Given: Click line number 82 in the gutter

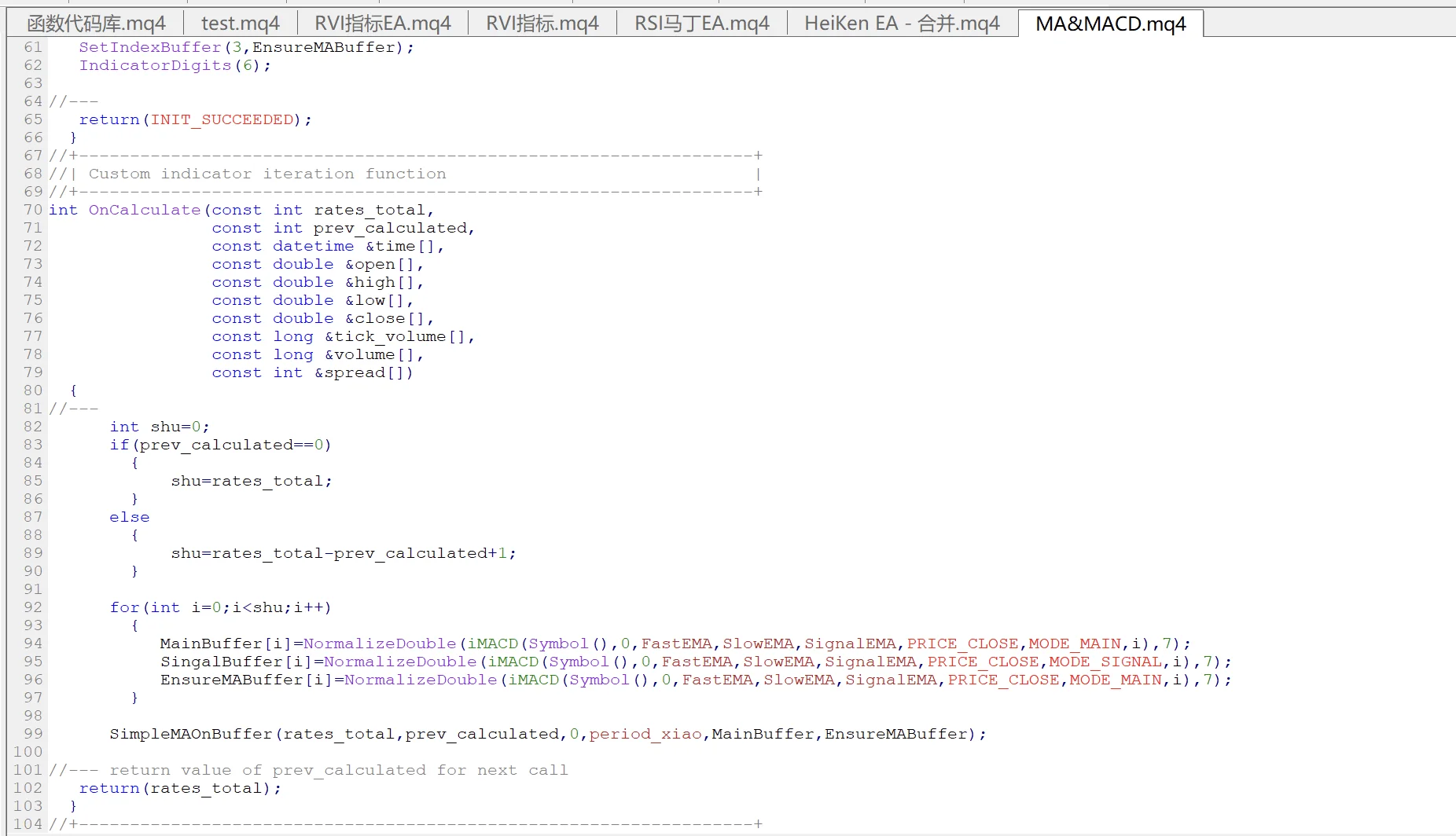Looking at the screenshot, I should [33, 427].
